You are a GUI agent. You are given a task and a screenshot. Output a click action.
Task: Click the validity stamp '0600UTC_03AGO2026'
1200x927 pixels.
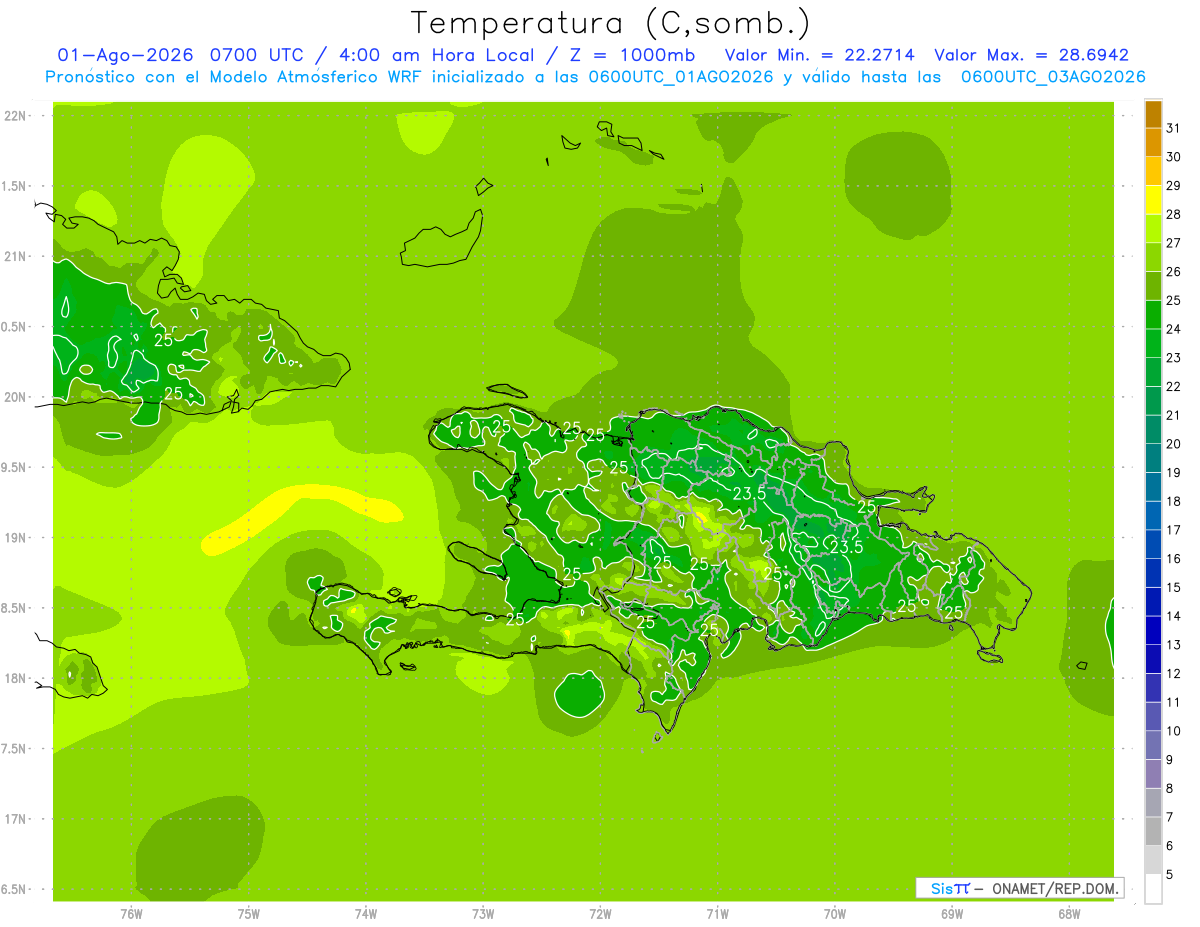1053,77
